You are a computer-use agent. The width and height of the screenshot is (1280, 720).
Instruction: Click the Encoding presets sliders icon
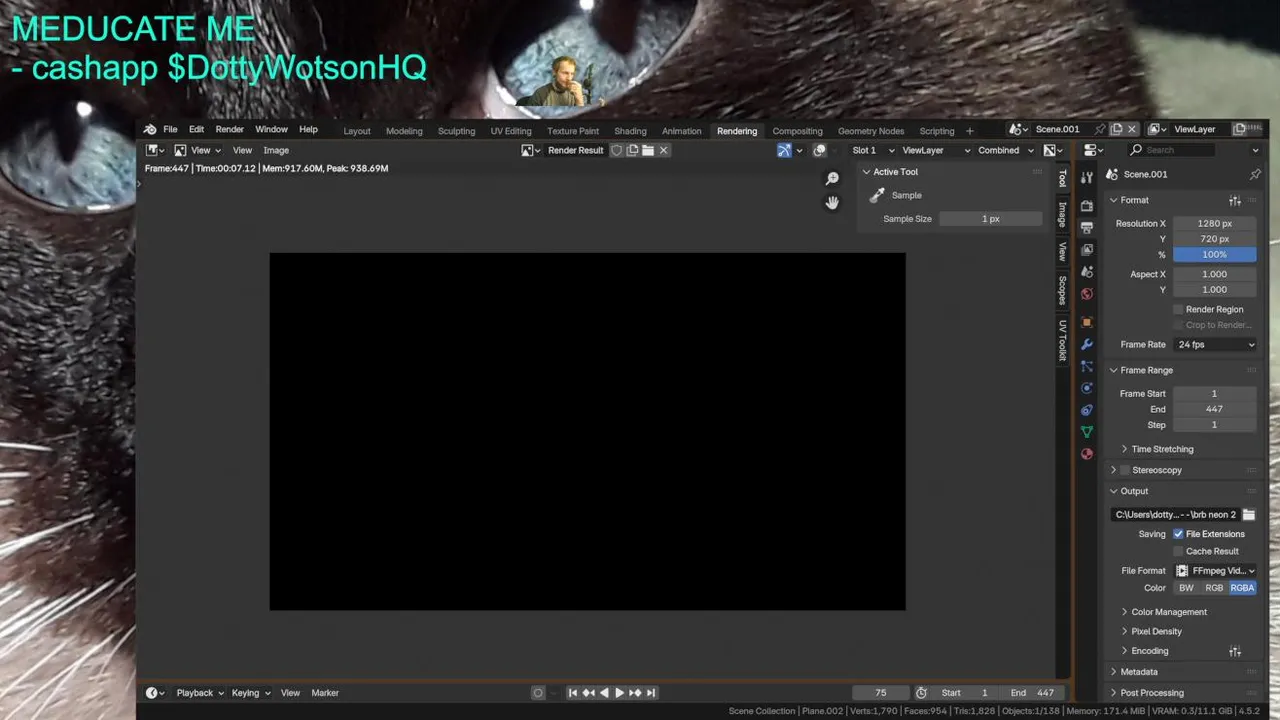(1235, 651)
